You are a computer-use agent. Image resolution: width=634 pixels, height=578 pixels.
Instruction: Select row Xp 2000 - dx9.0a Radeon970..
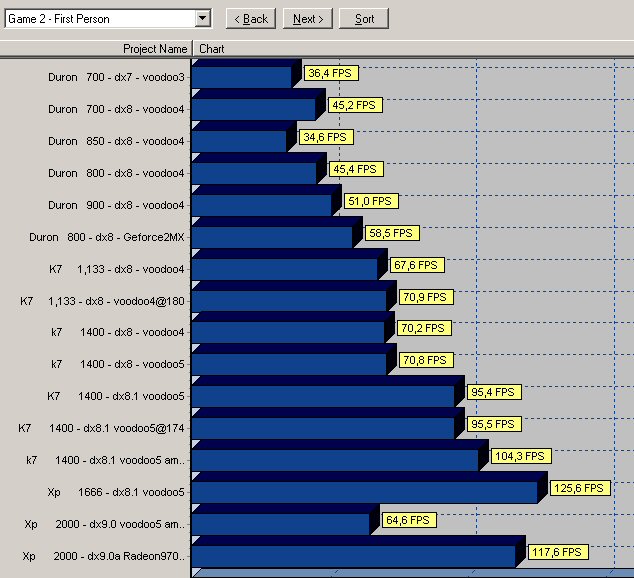(x=104, y=556)
